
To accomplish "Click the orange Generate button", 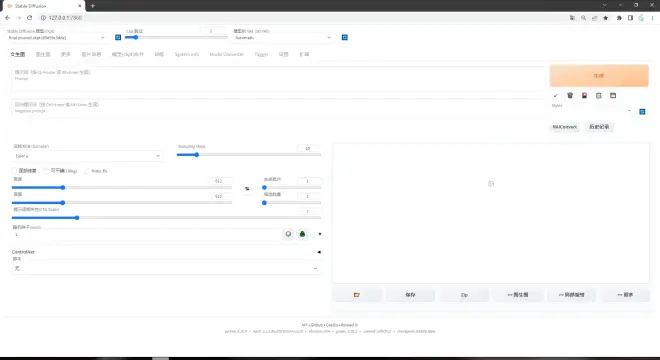I will click(x=599, y=76).
